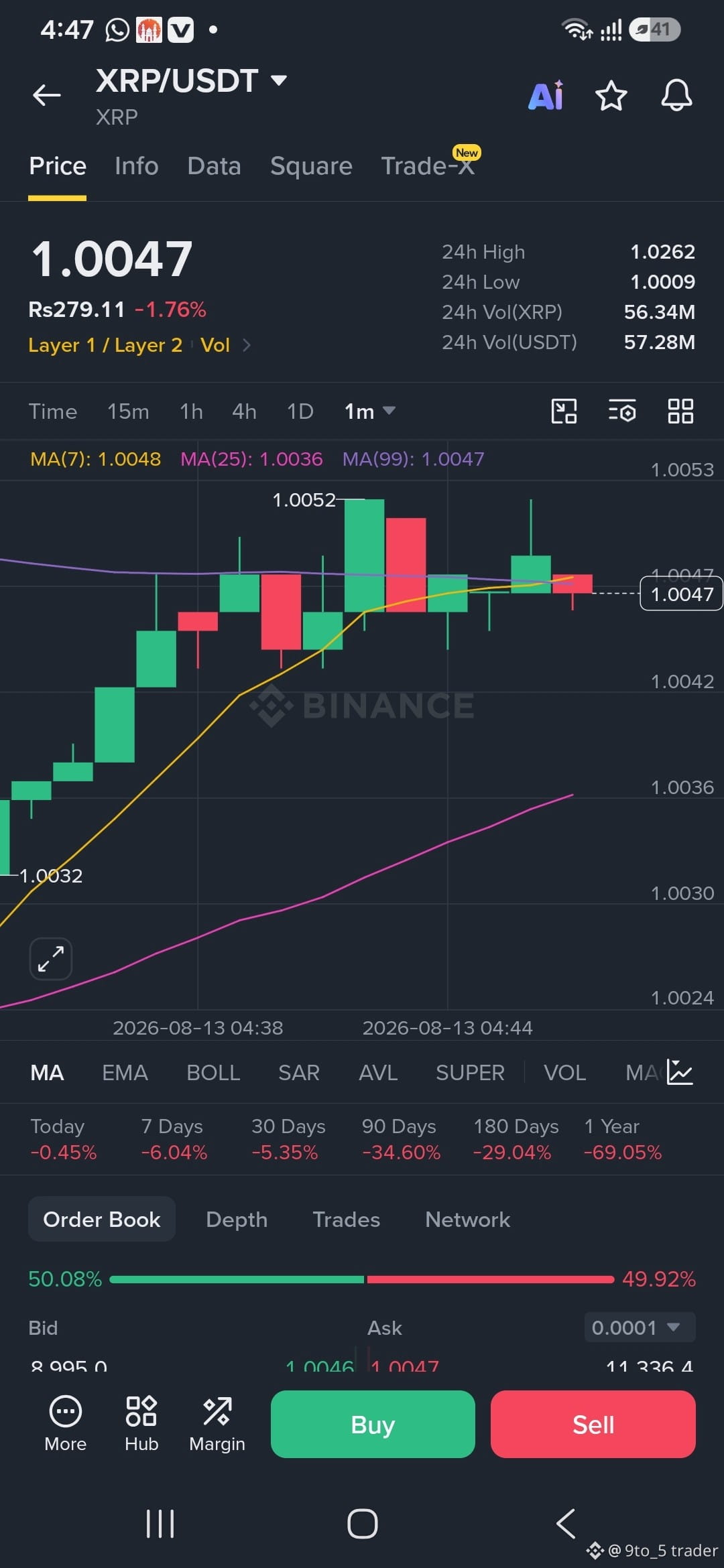Toggle the EMA indicator

click(x=125, y=1073)
